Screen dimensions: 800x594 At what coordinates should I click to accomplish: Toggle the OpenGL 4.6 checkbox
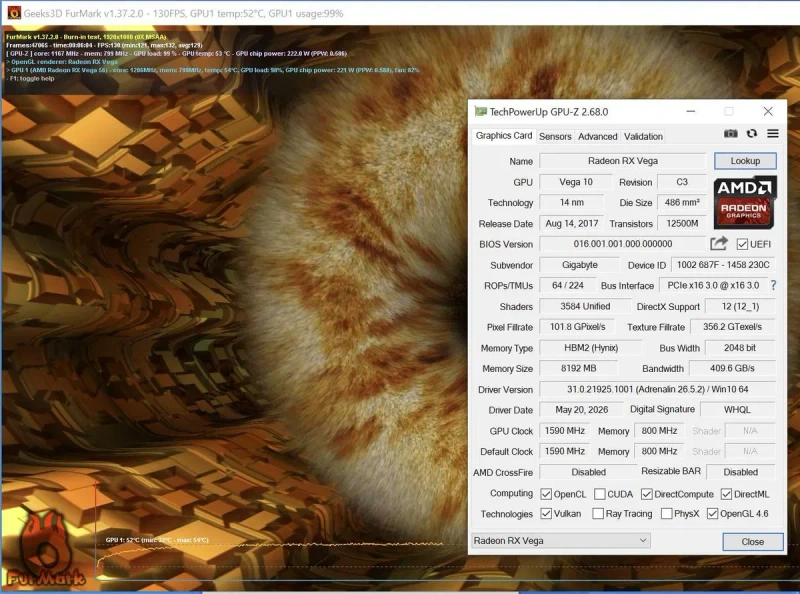click(712, 513)
